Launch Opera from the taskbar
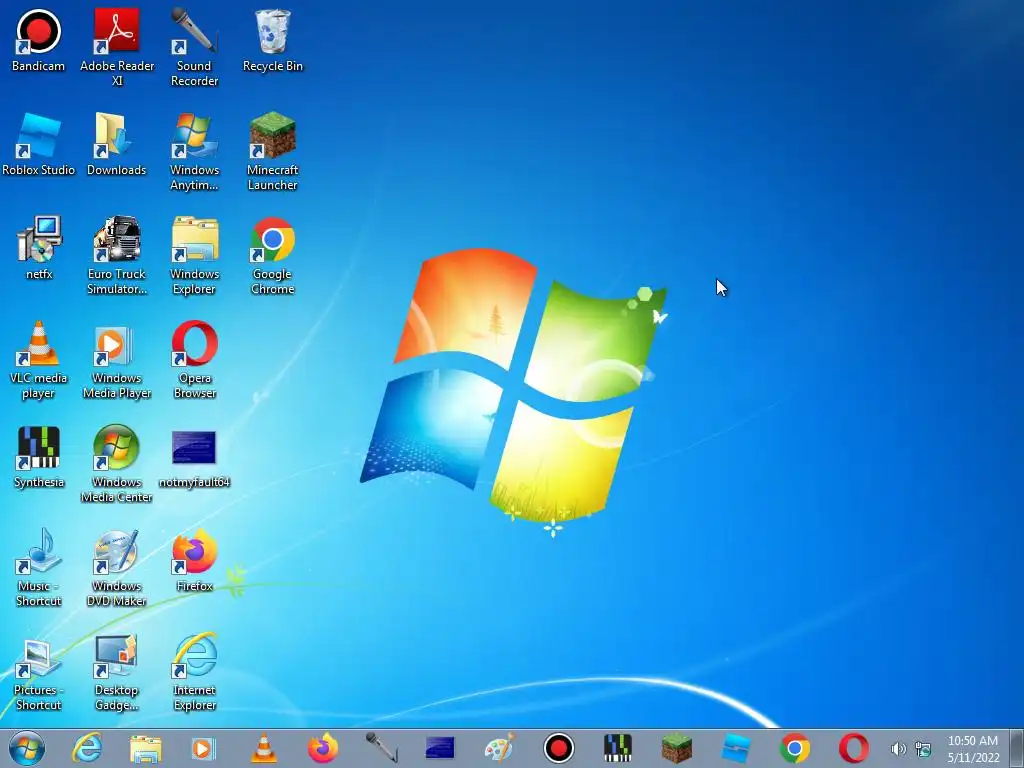 click(854, 748)
